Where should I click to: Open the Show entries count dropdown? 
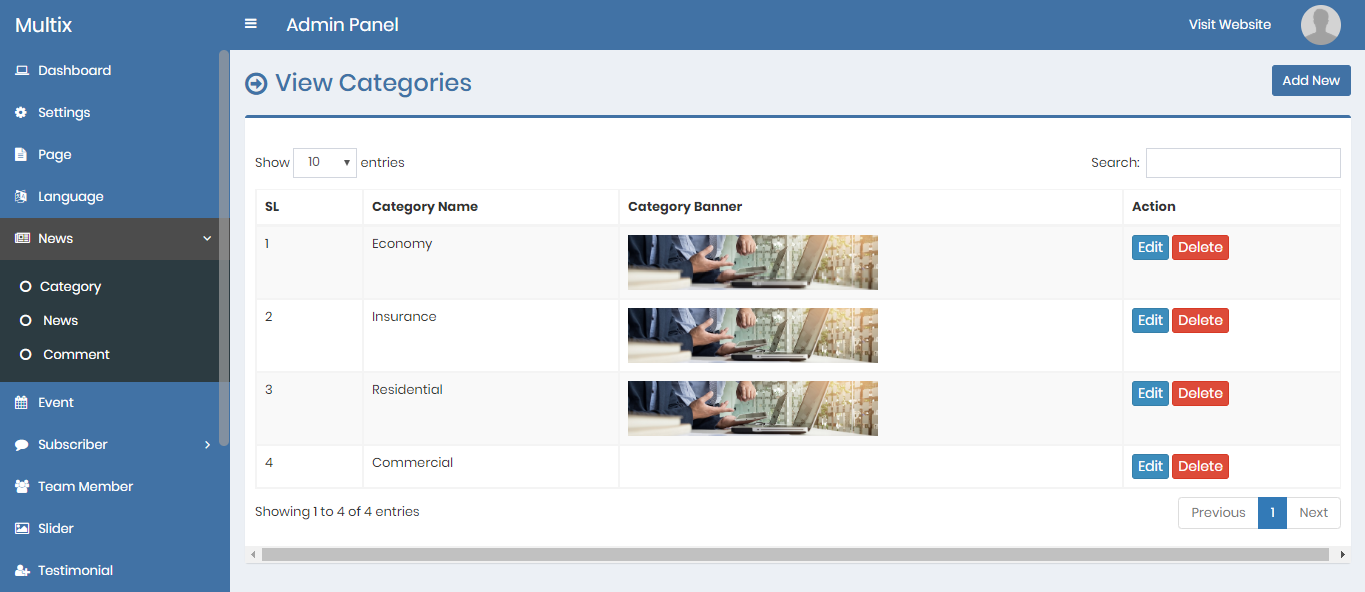click(x=324, y=162)
